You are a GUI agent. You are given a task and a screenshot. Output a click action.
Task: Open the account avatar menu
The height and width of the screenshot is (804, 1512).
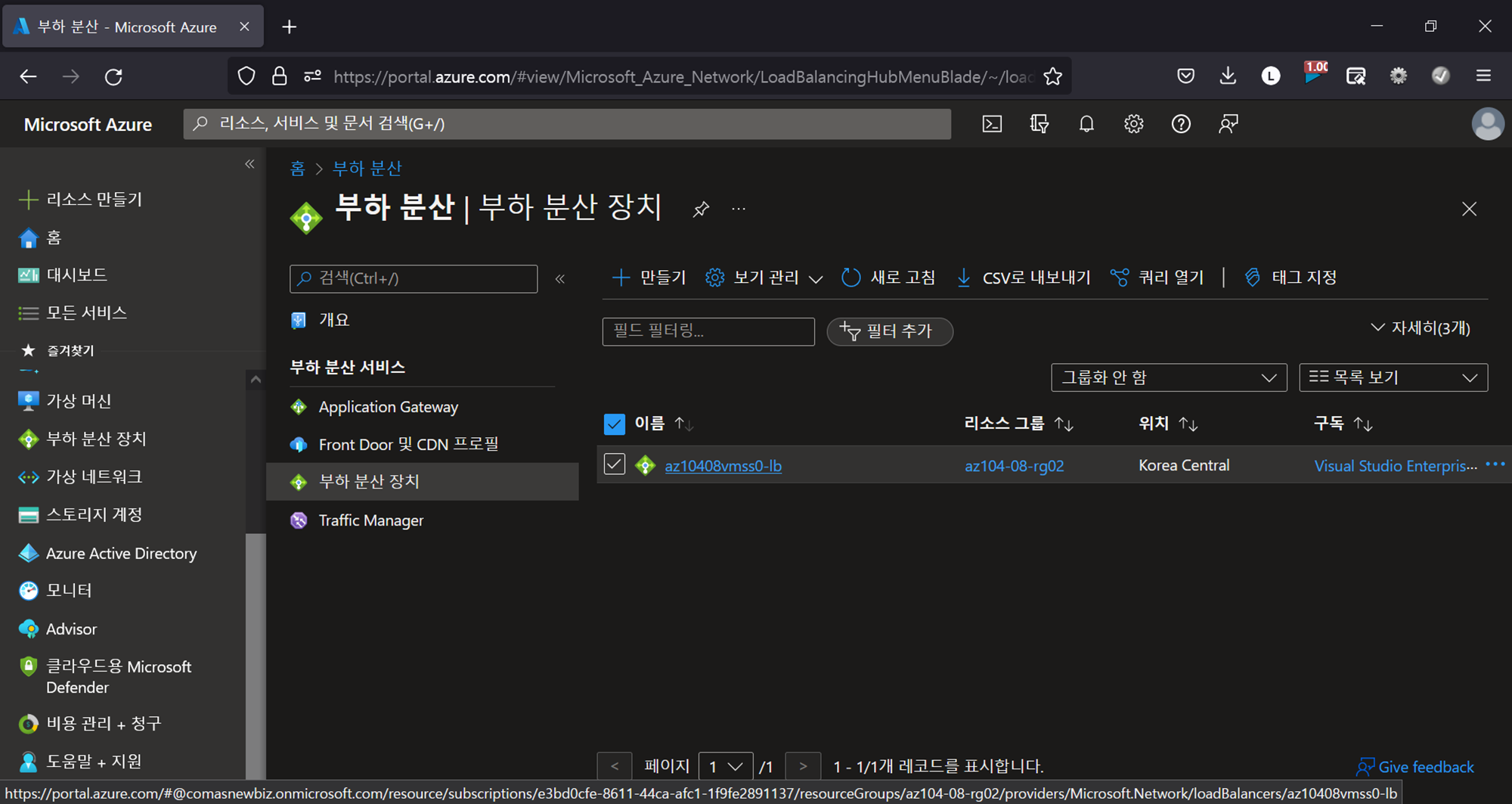(1487, 124)
